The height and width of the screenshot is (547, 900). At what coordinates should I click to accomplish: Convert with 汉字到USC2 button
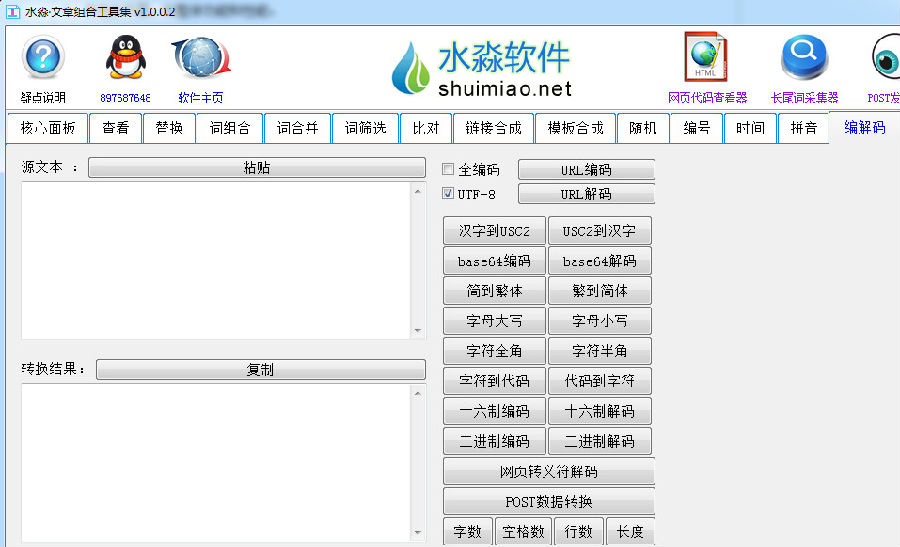coord(494,231)
